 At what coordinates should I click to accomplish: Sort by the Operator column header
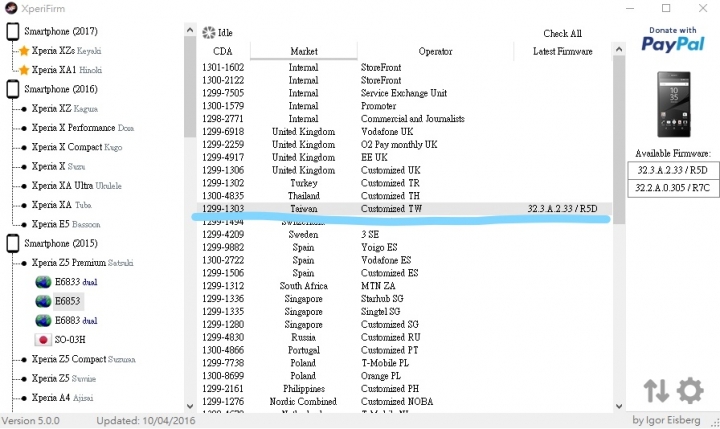coord(435,51)
